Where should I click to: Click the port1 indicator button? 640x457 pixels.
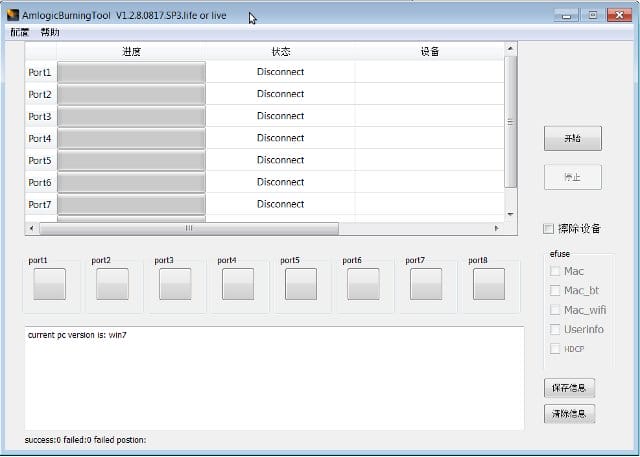49,284
